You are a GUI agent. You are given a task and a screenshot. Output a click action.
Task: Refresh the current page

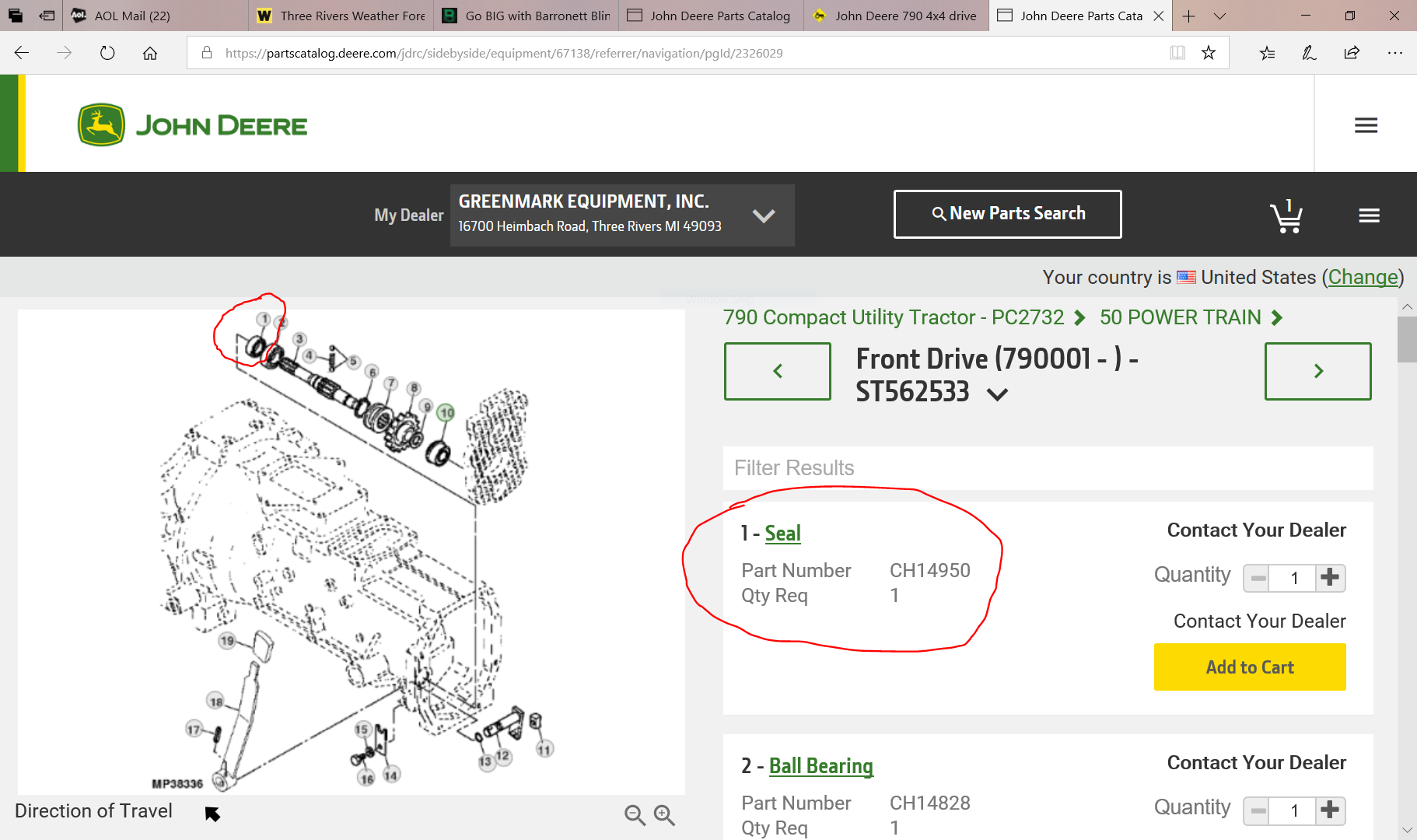click(107, 53)
